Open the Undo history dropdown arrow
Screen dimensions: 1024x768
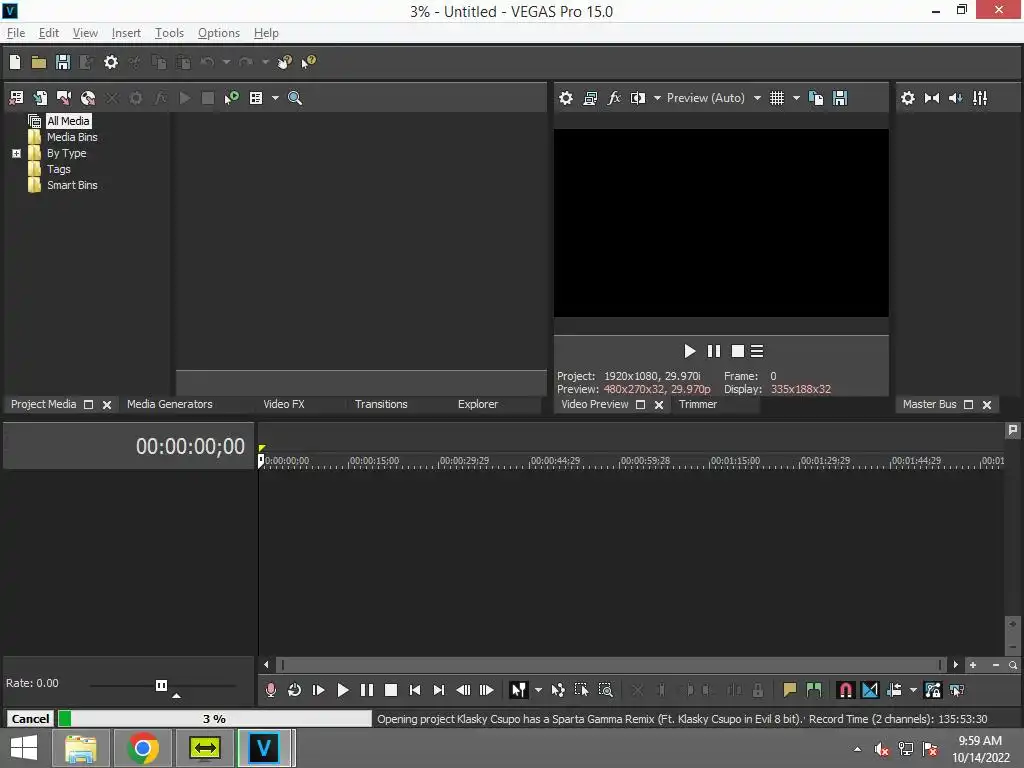point(226,62)
